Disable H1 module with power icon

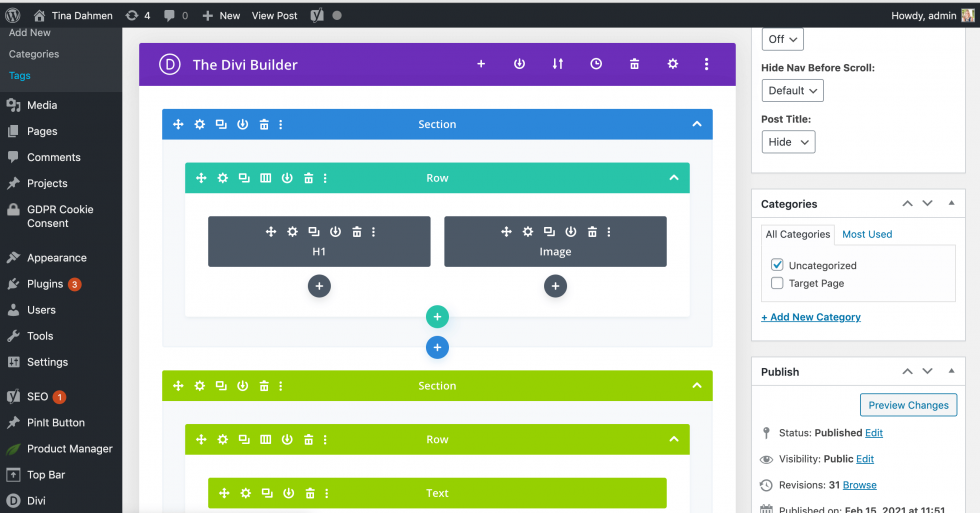coord(336,232)
